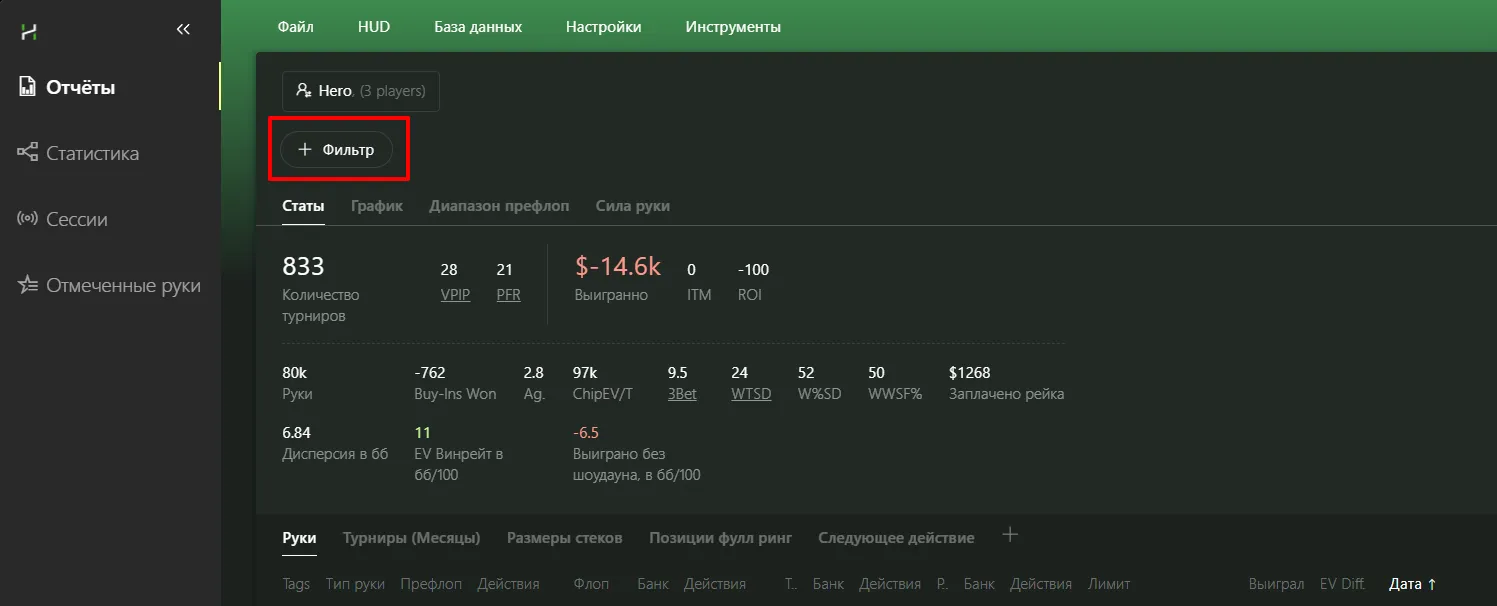This screenshot has height=606, width=1497.
Task: Open Турниры (Месяцы) report tab
Action: pyautogui.click(x=411, y=538)
